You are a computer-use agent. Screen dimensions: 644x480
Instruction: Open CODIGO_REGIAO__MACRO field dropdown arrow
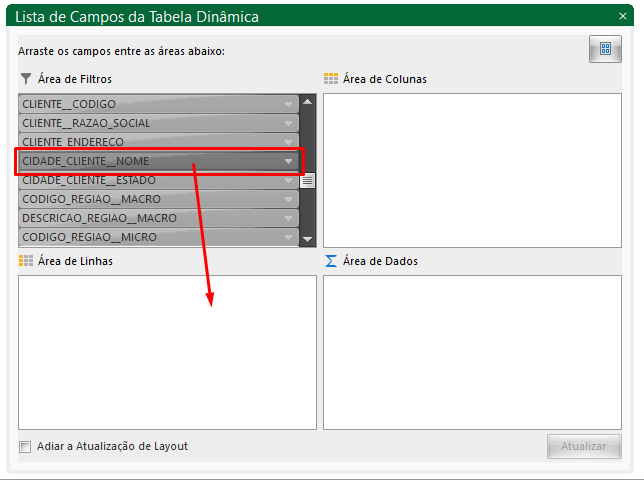coord(288,199)
